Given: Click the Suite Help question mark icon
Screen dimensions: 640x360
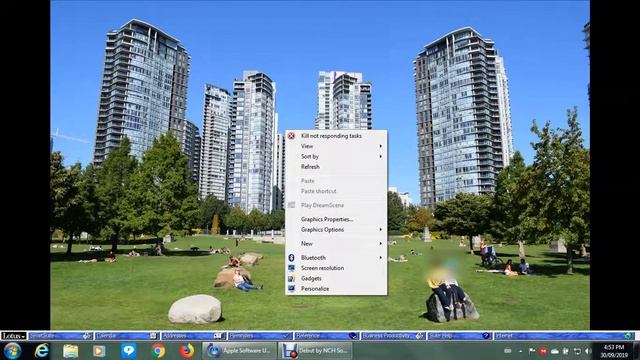Looking at the screenshot, I should pos(486,336).
